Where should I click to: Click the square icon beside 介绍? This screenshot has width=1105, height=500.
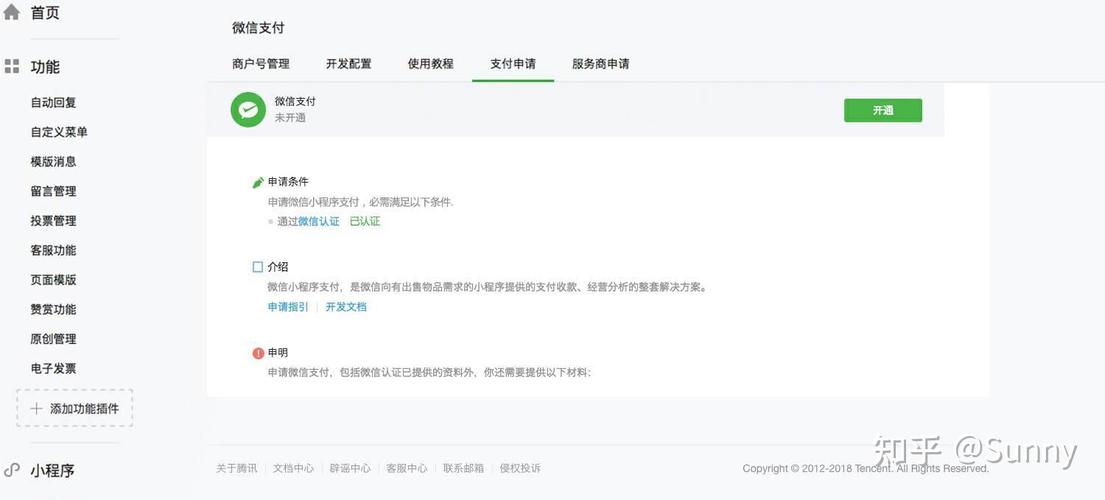click(258, 267)
